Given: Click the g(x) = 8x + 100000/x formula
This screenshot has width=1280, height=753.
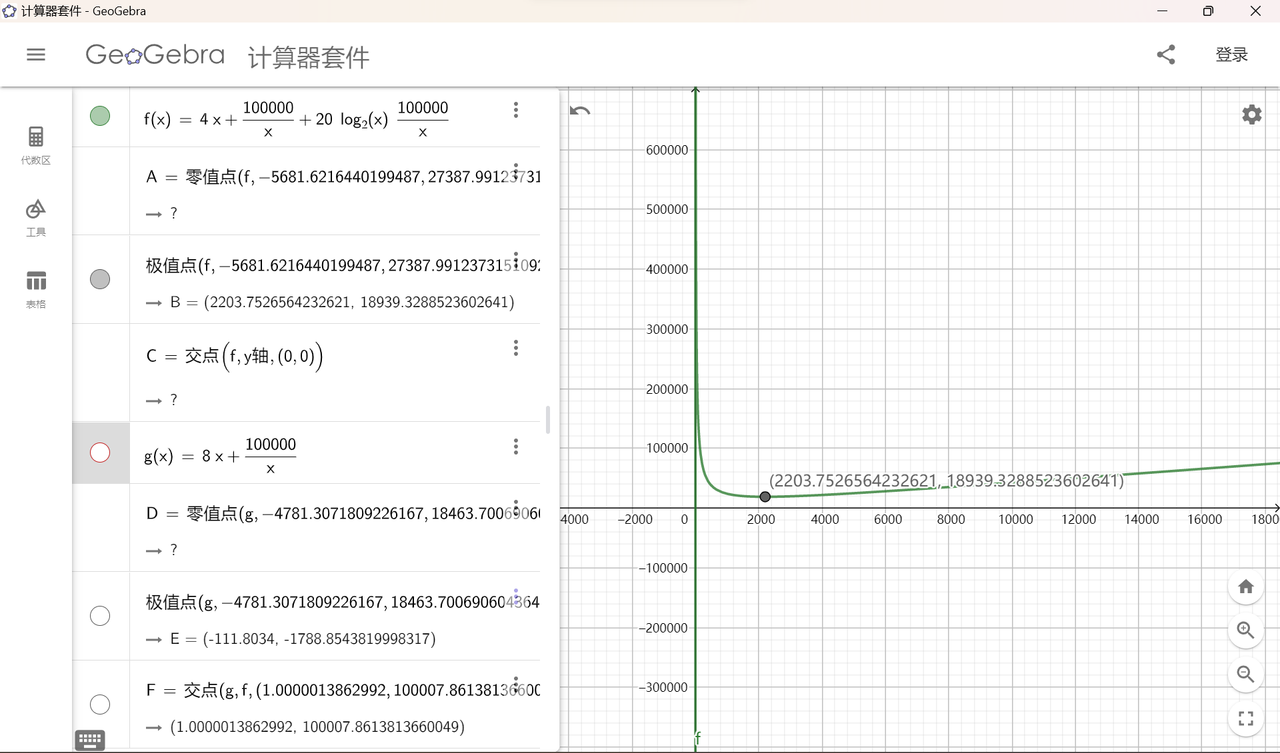Looking at the screenshot, I should (220, 455).
